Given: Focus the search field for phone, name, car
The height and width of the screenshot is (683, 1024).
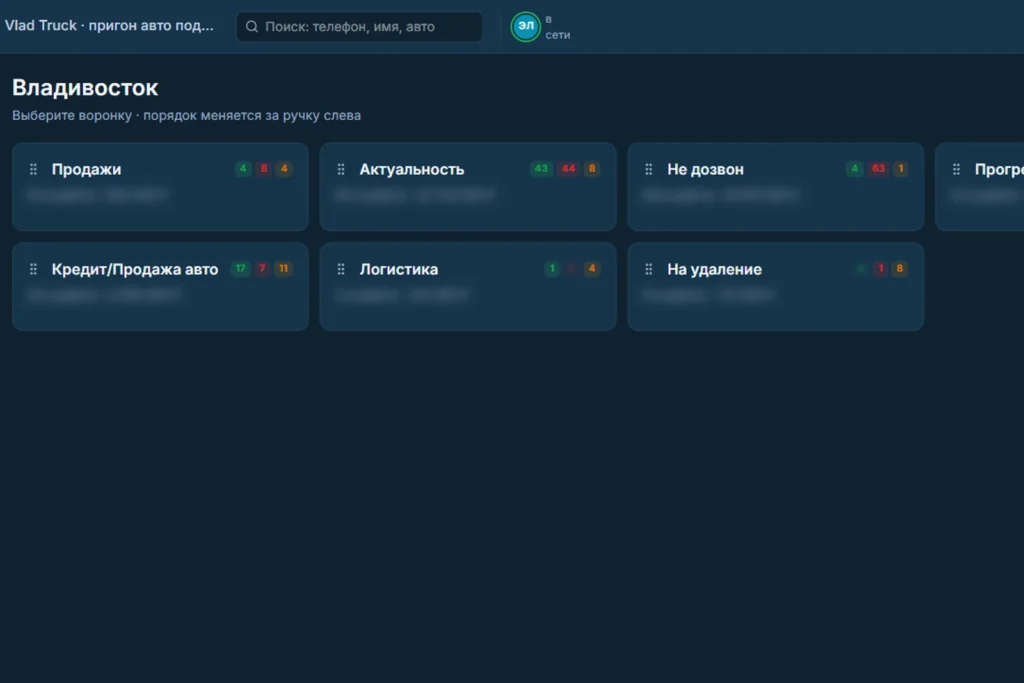Looking at the screenshot, I should 359,27.
